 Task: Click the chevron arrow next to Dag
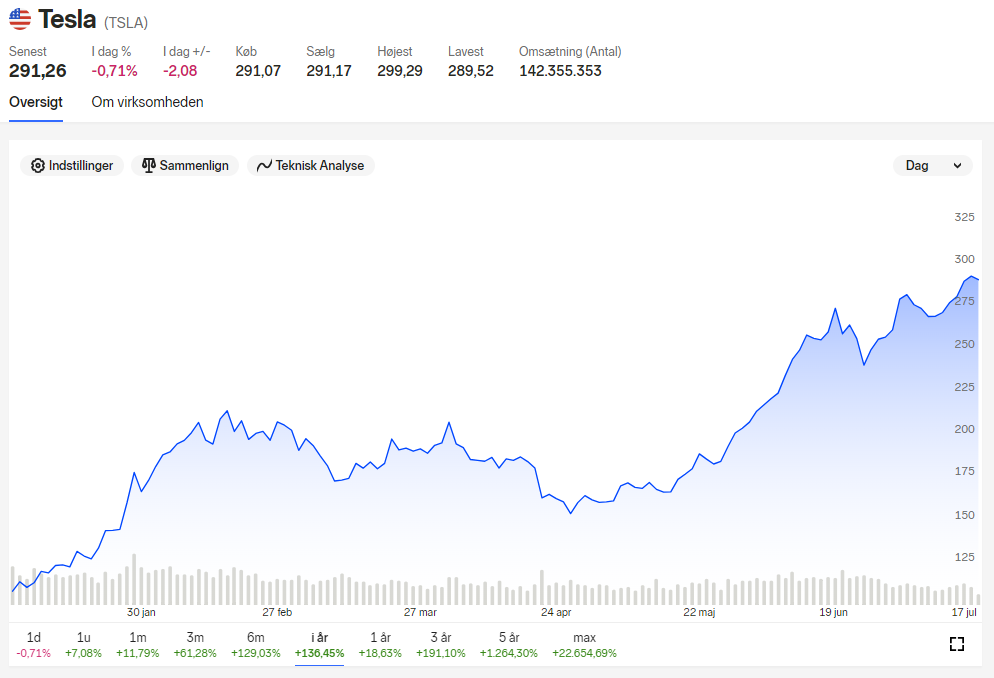pos(957,165)
